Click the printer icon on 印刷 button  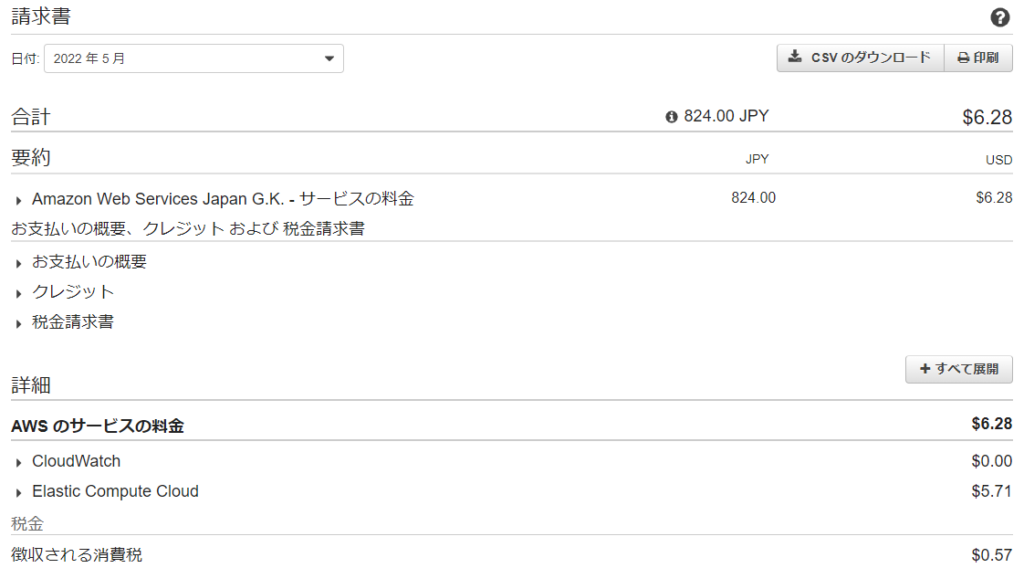click(963, 58)
